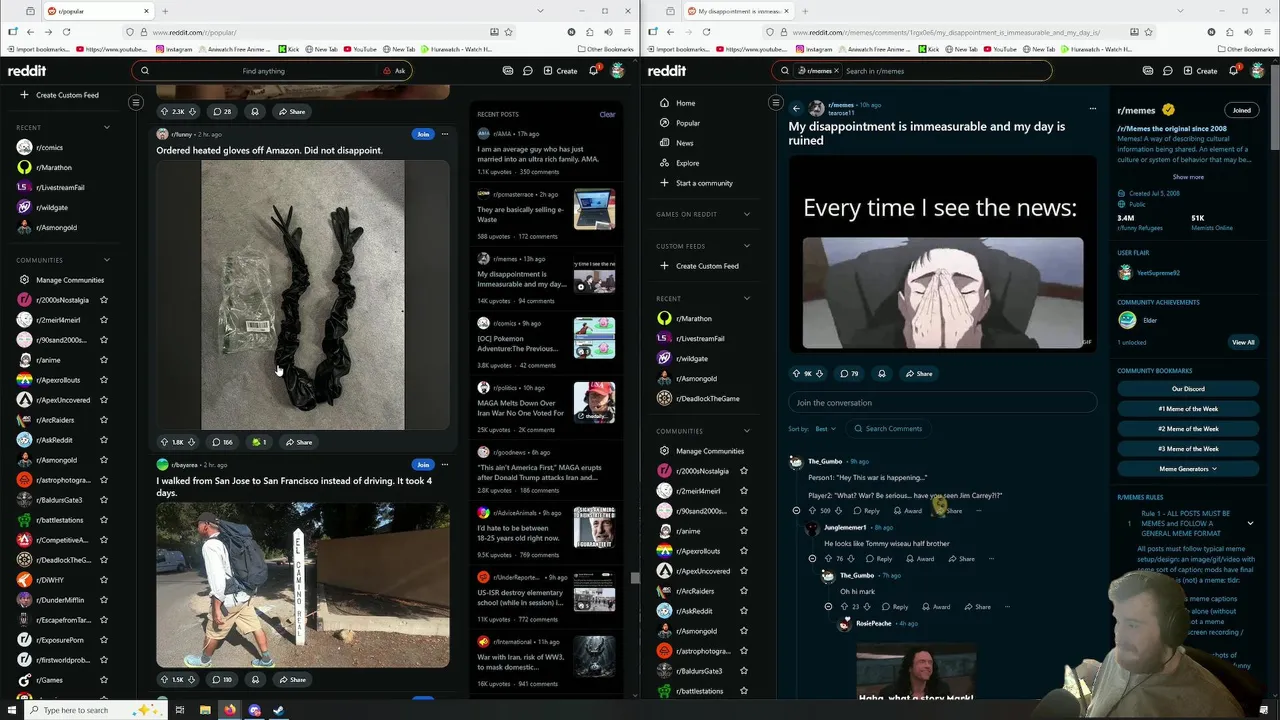Upvote the heated gloves post

pos(165,442)
